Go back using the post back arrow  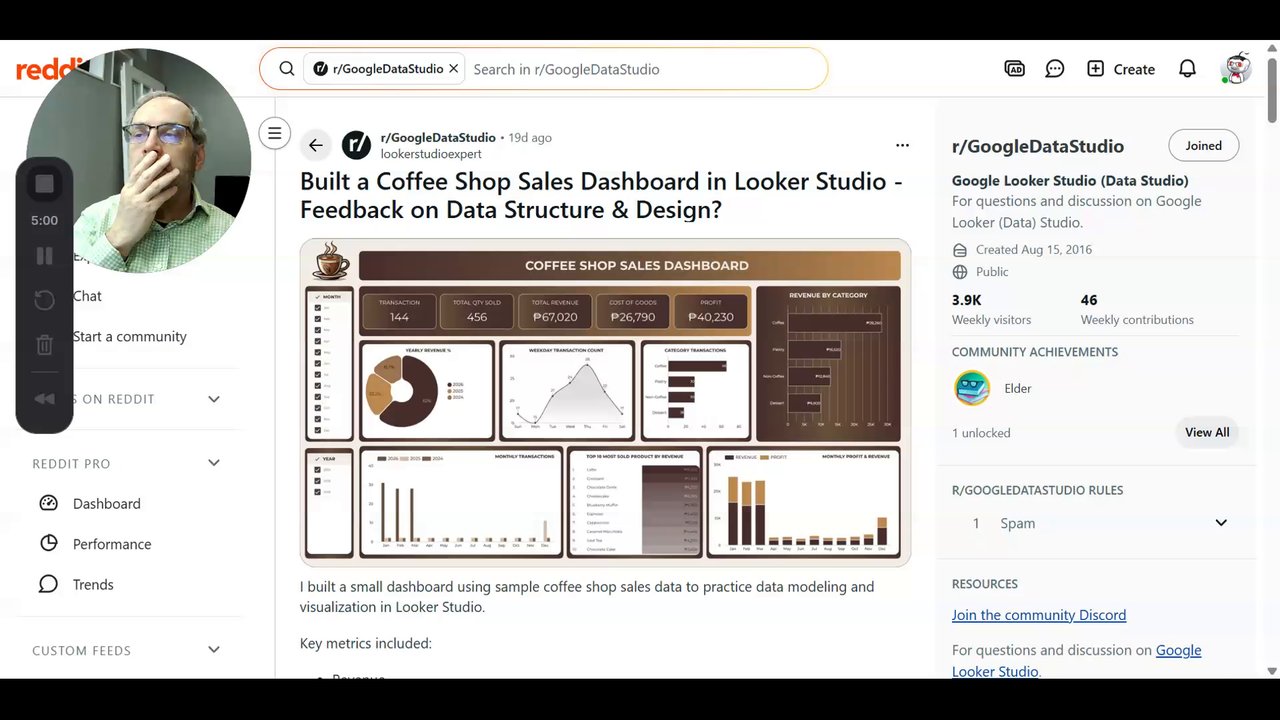click(316, 146)
